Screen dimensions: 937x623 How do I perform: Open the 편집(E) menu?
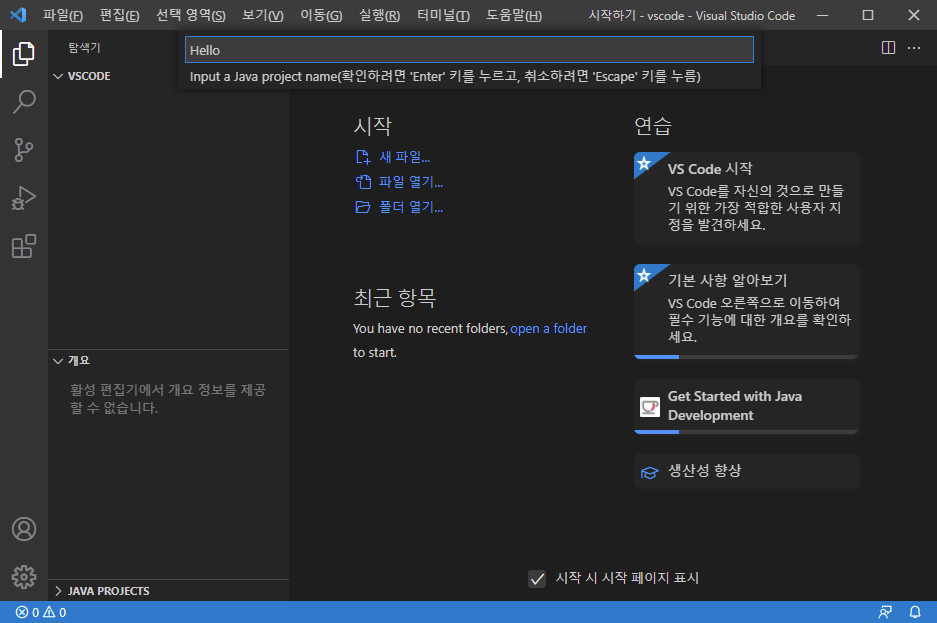tap(120, 16)
